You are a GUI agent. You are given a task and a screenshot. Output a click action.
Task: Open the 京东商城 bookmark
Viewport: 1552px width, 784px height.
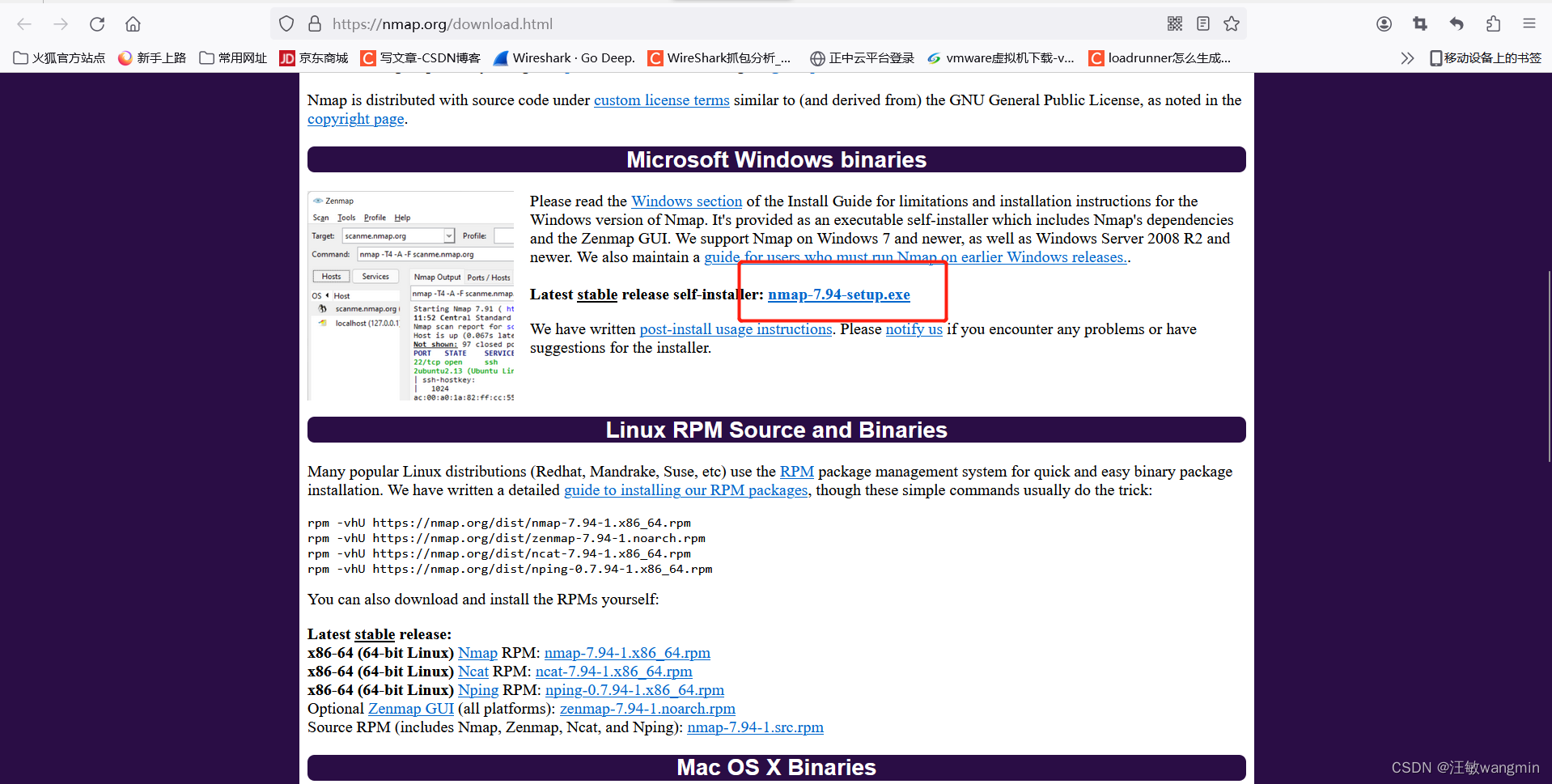314,58
